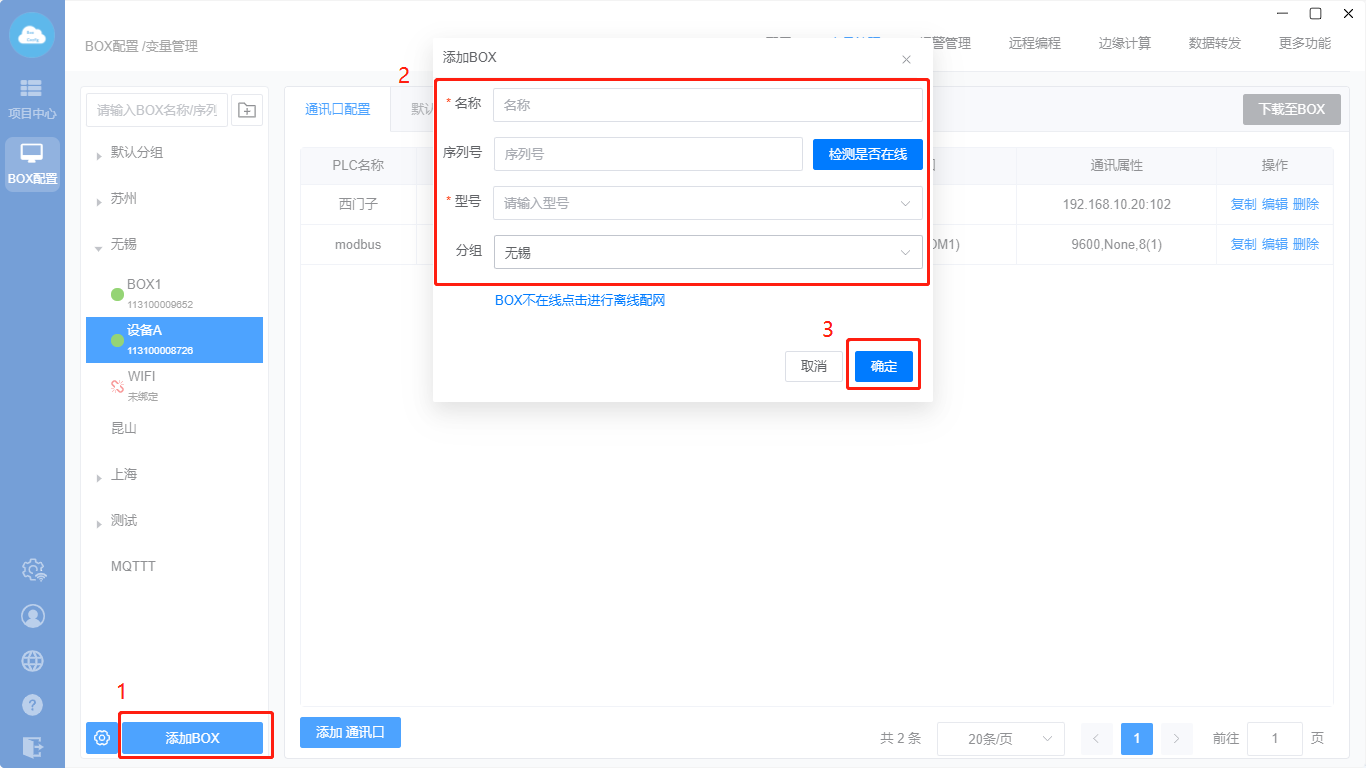This screenshot has height=768, width=1366.
Task: Click the logout exit icon
Action: coord(33,747)
